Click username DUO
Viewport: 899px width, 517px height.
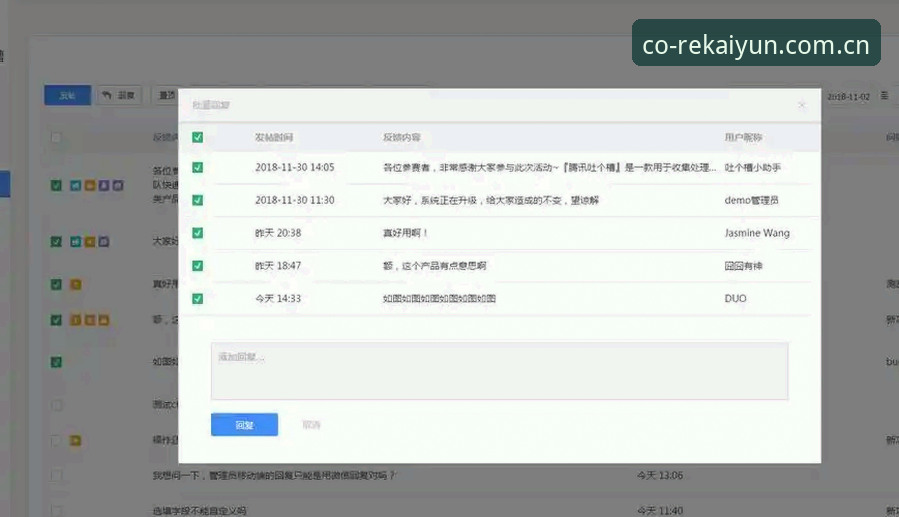click(x=736, y=299)
